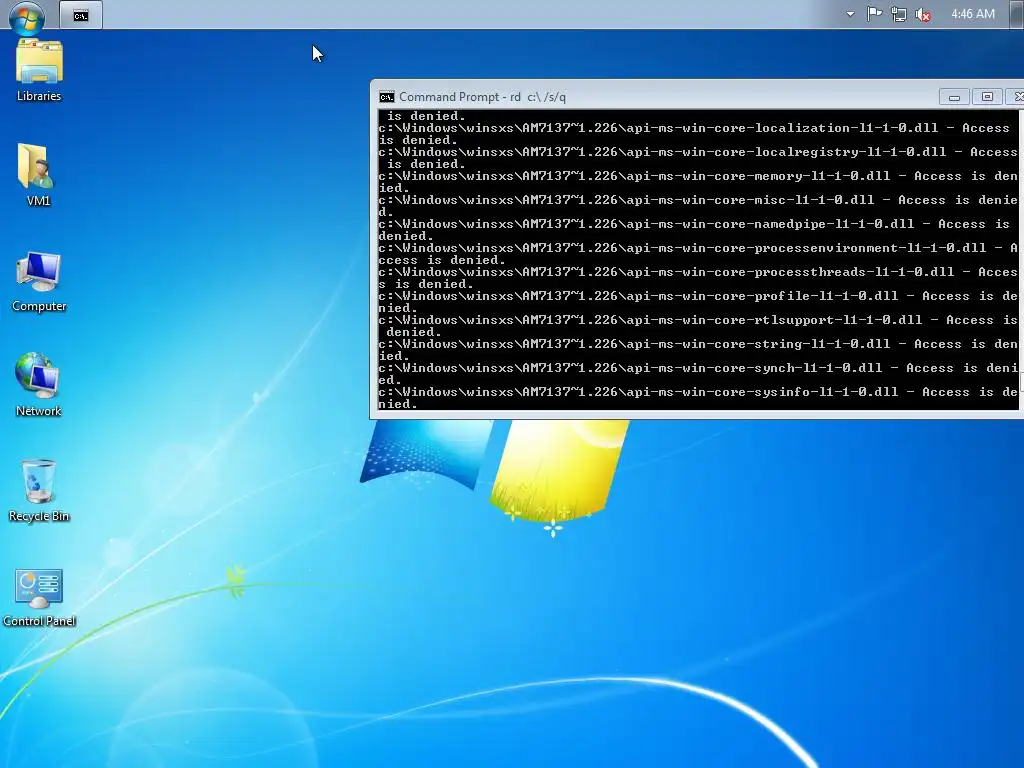The image size is (1024, 768).
Task: Click the sysinfo-l1-1-0.dll output line
Action: [697, 398]
